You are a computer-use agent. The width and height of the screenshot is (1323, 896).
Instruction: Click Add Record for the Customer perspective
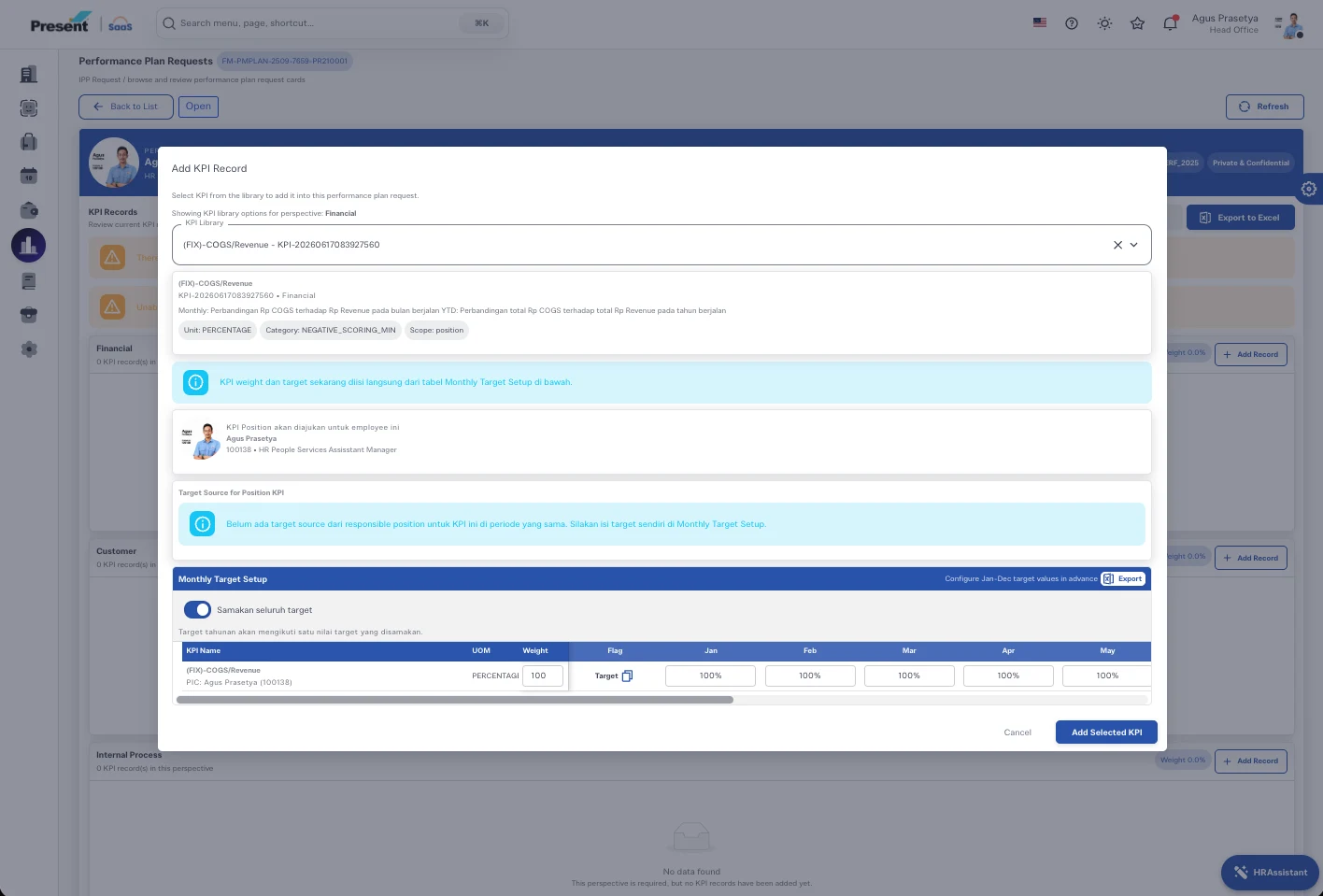click(1251, 558)
